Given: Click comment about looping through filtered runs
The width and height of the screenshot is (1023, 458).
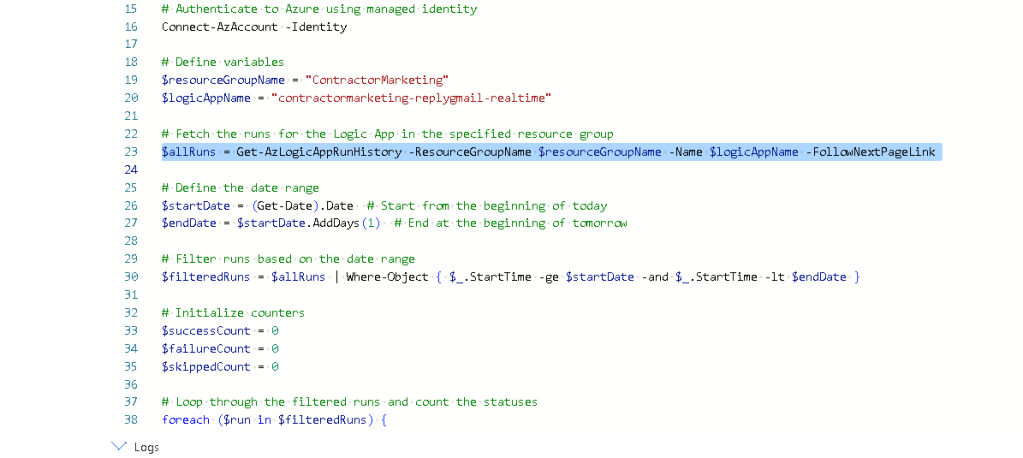Looking at the screenshot, I should (350, 403).
